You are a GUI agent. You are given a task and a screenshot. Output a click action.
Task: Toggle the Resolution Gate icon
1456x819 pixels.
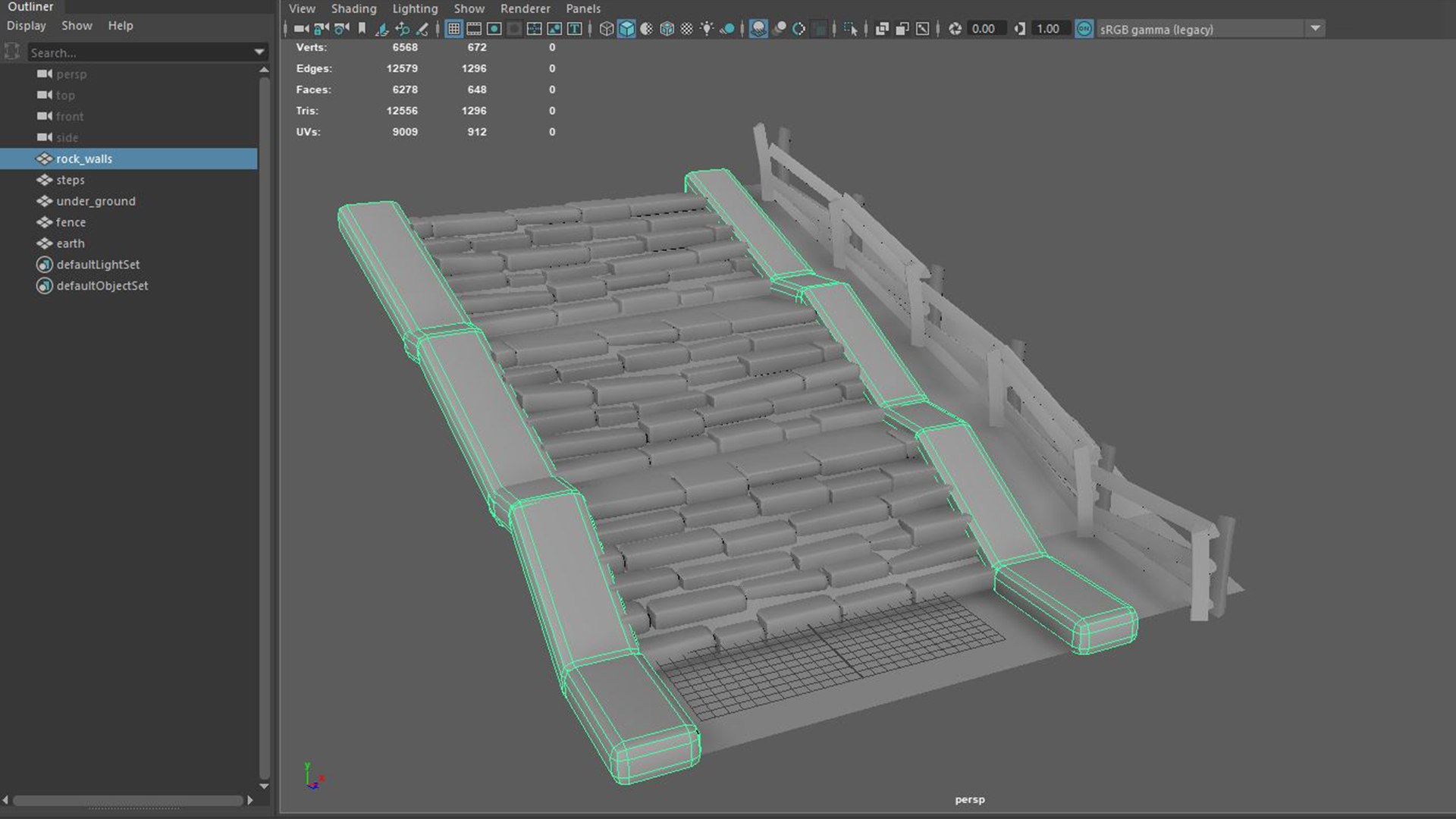[494, 29]
